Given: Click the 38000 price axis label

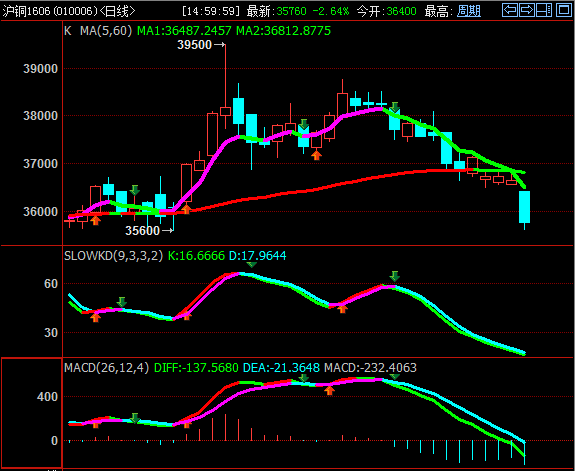Looking at the screenshot, I should coord(40,116).
